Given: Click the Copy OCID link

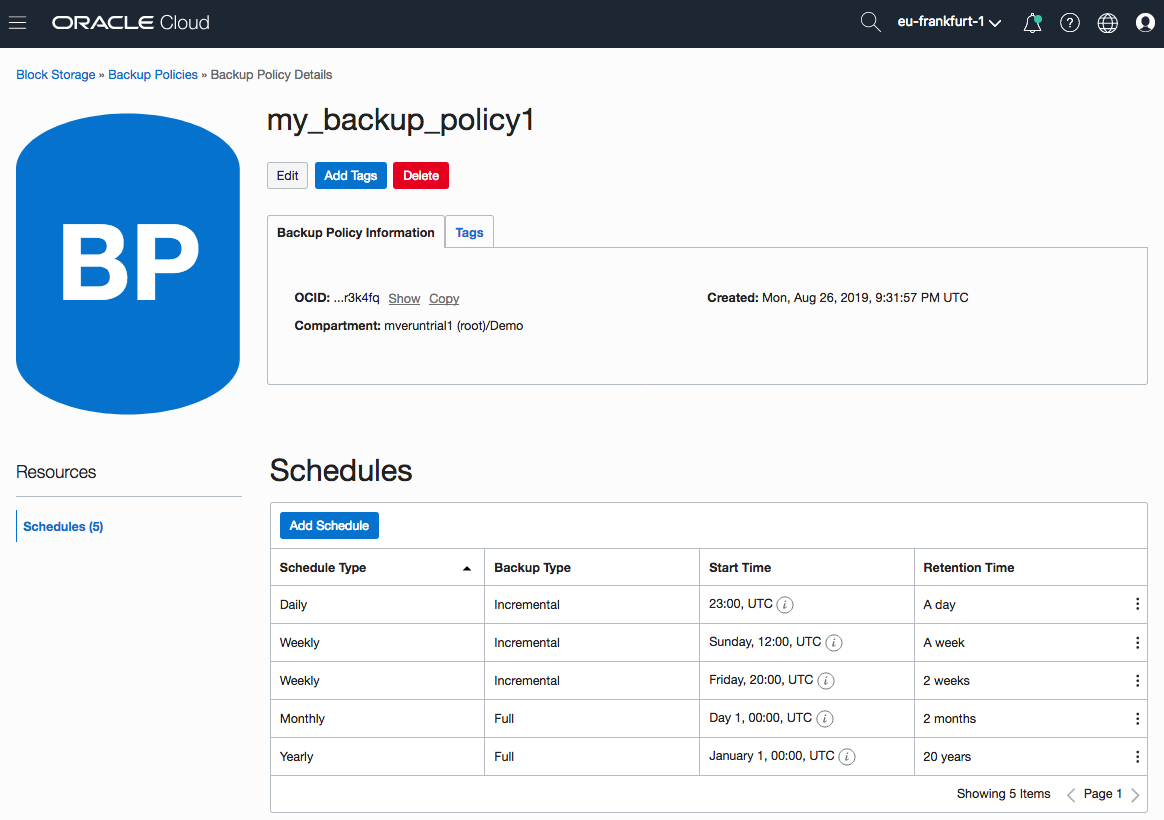Looking at the screenshot, I should (x=444, y=298).
